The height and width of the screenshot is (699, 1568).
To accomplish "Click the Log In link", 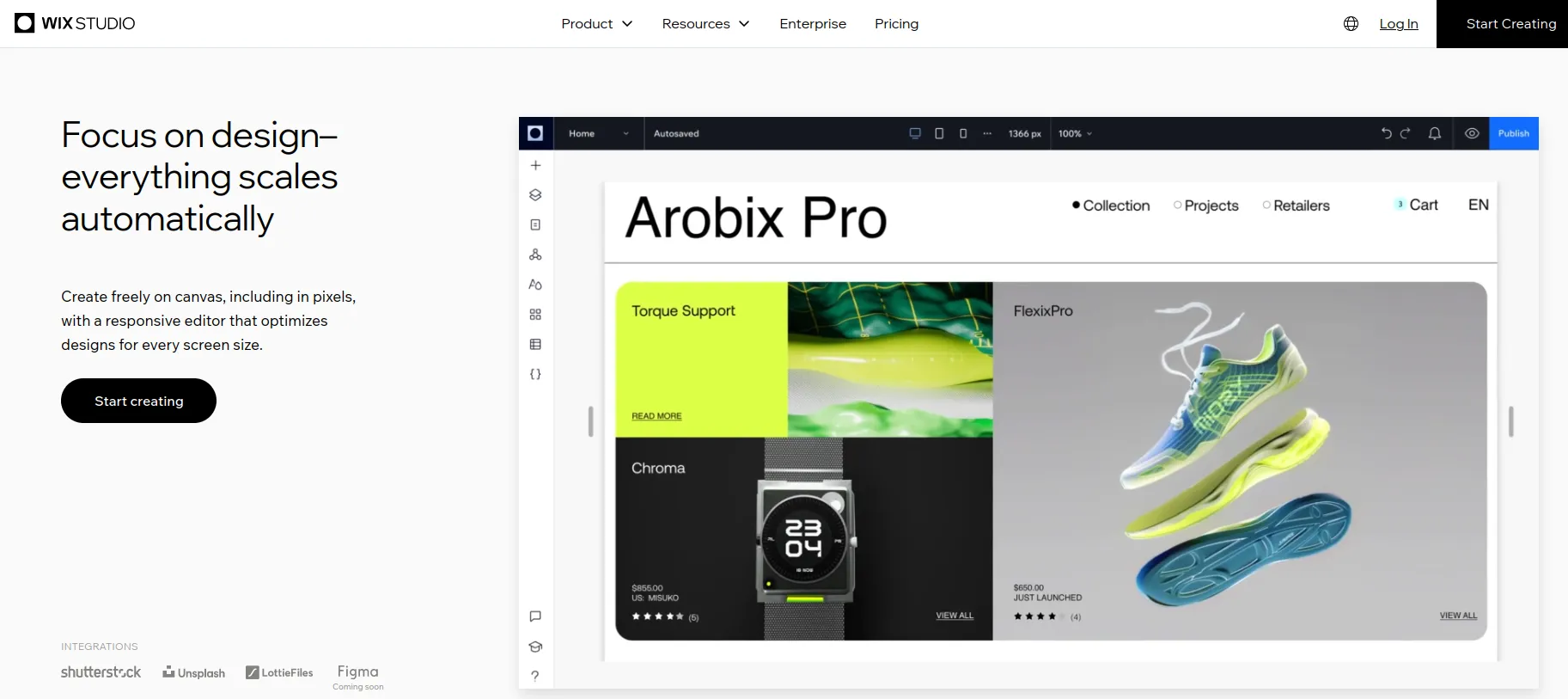I will [x=1399, y=24].
